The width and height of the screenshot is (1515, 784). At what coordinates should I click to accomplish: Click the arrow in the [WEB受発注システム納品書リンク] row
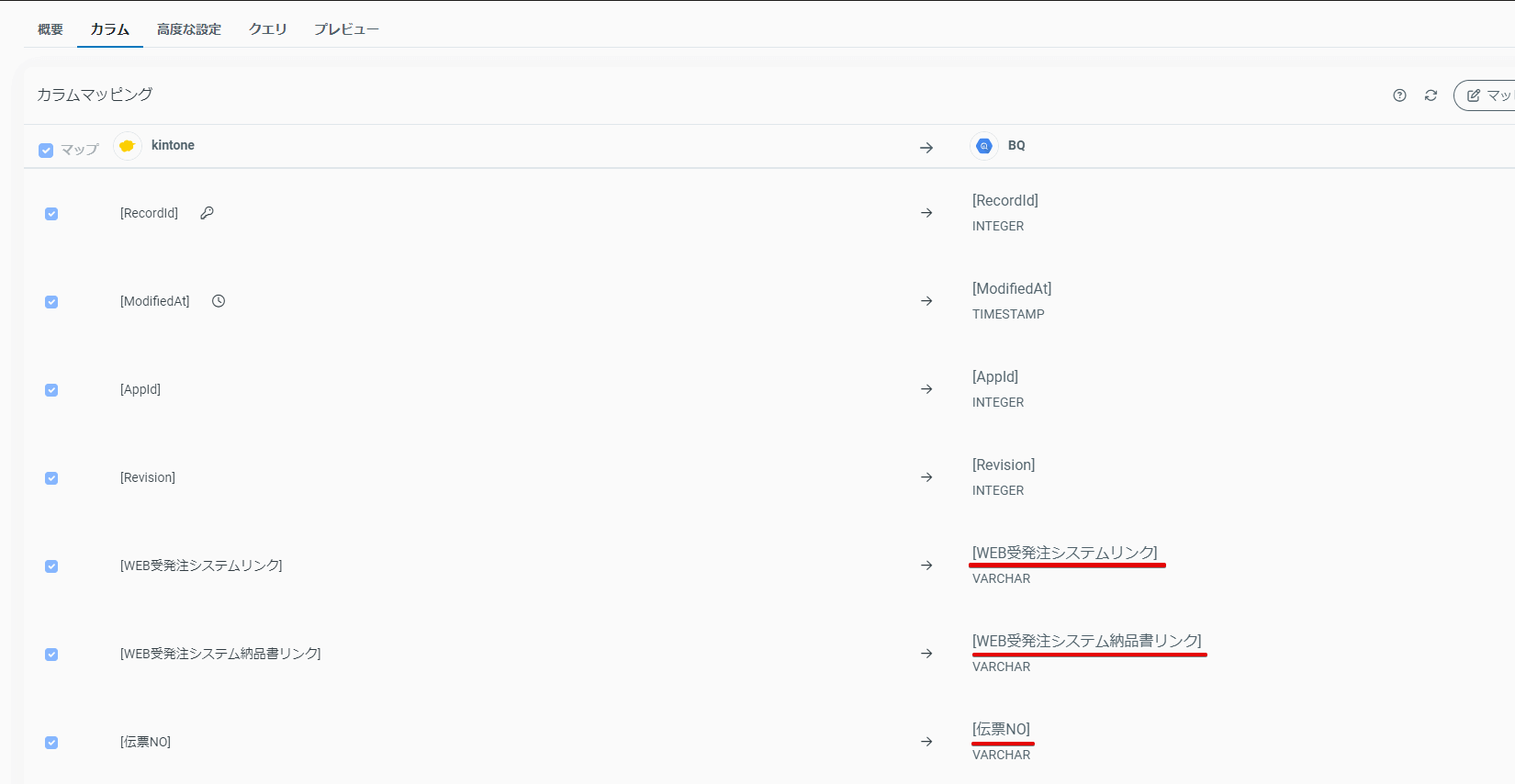(x=926, y=654)
